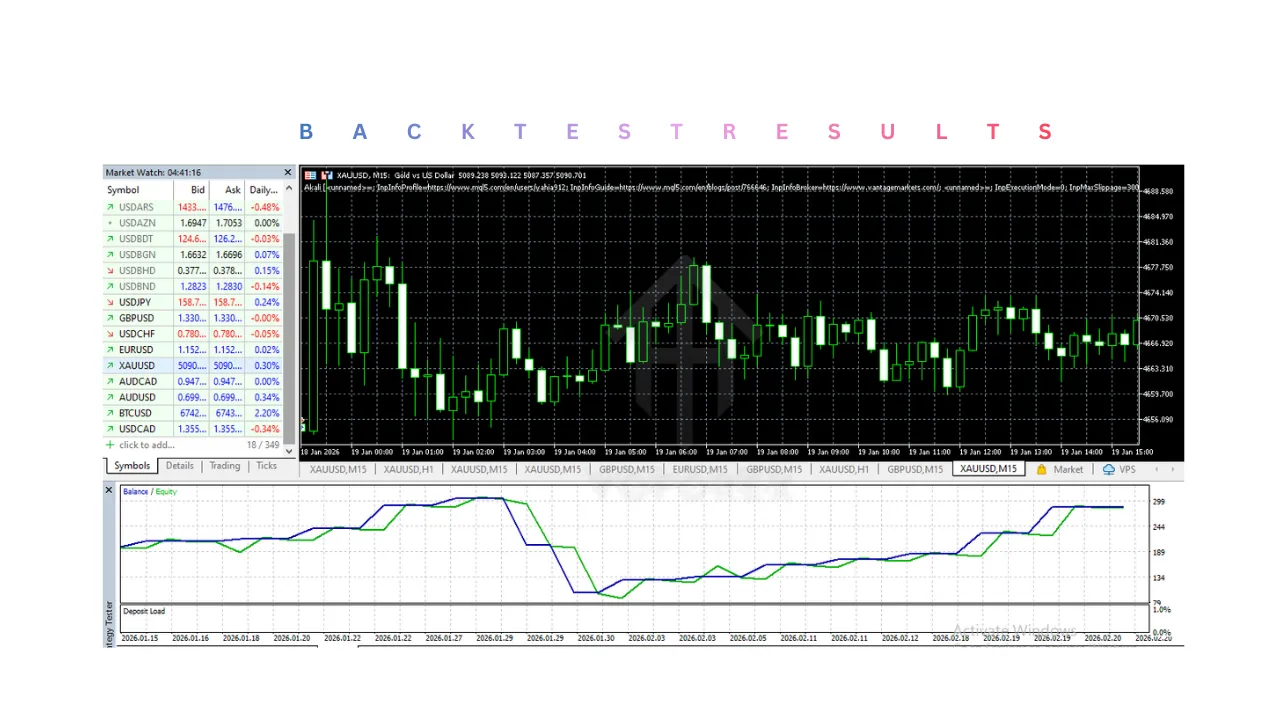Image resolution: width=1280 pixels, height=720 pixels.
Task: Click the up arrow icon of USDARS
Action: (110, 207)
